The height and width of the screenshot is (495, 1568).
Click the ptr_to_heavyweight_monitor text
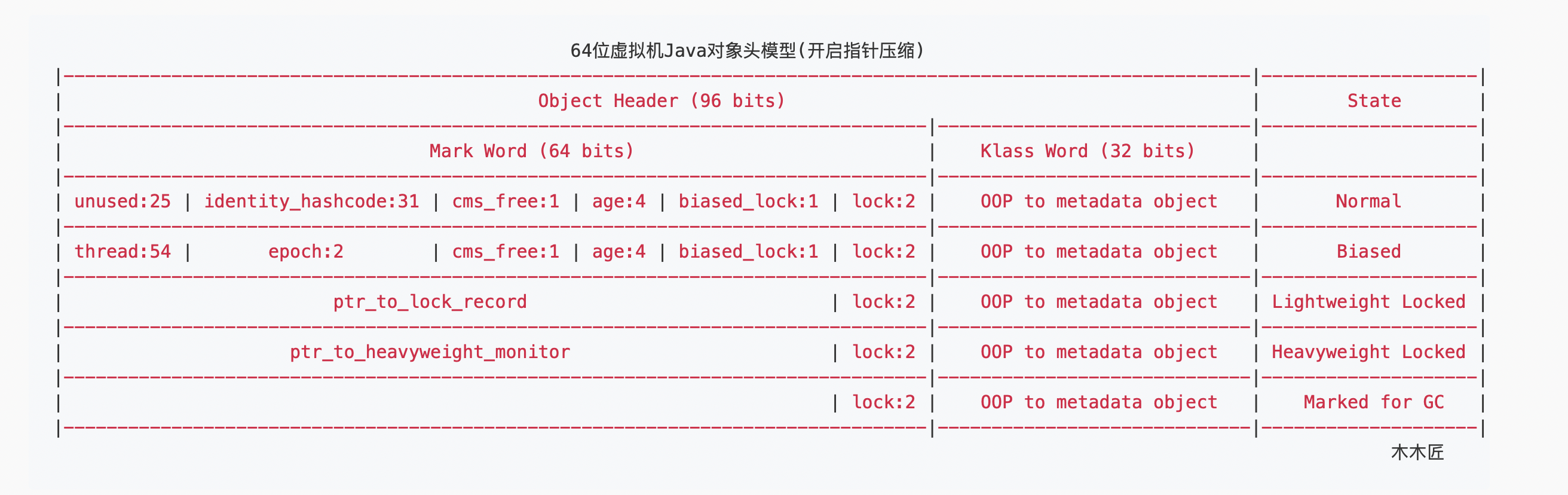pos(430,352)
